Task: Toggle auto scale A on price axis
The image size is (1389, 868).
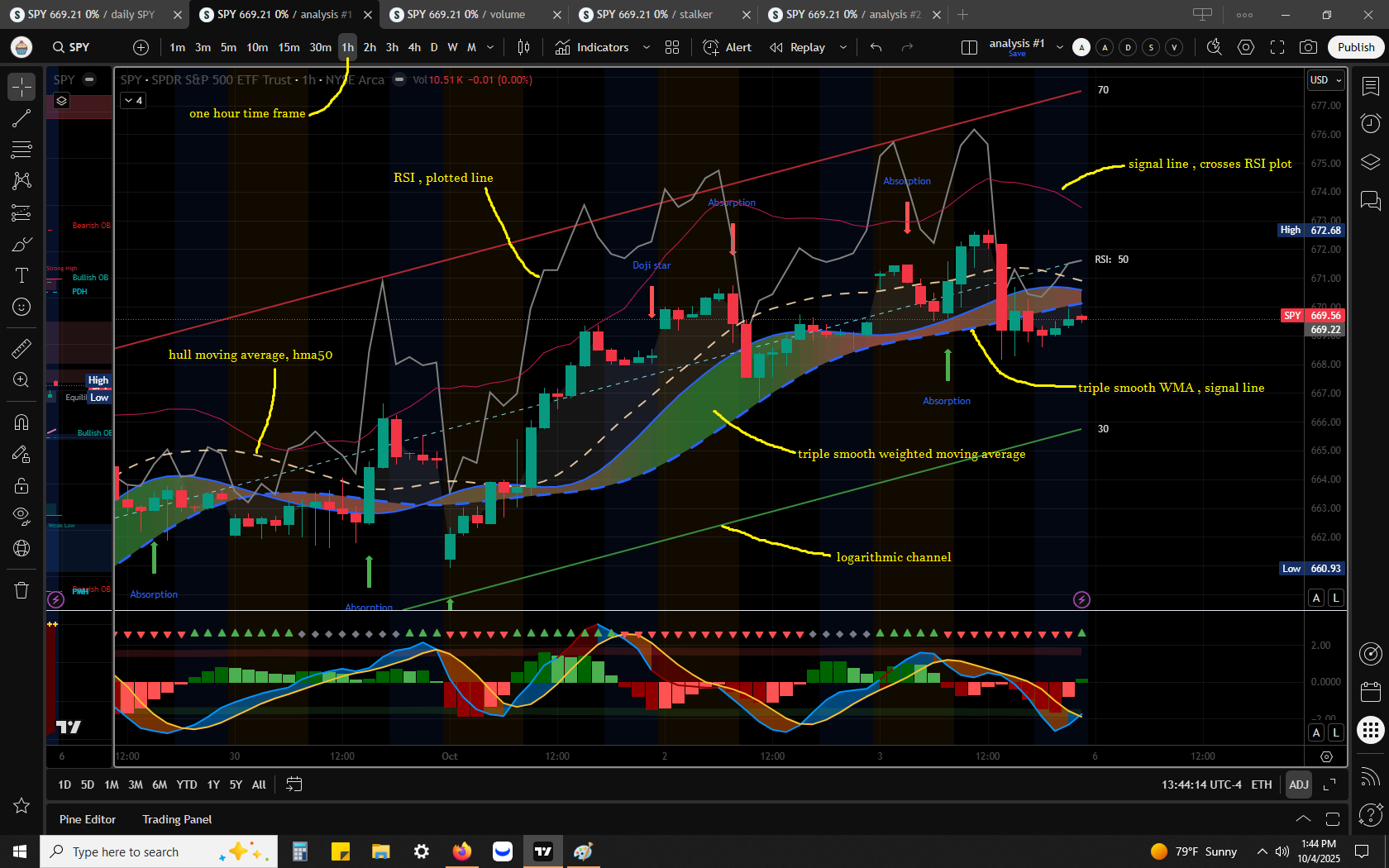Action: pyautogui.click(x=1316, y=598)
